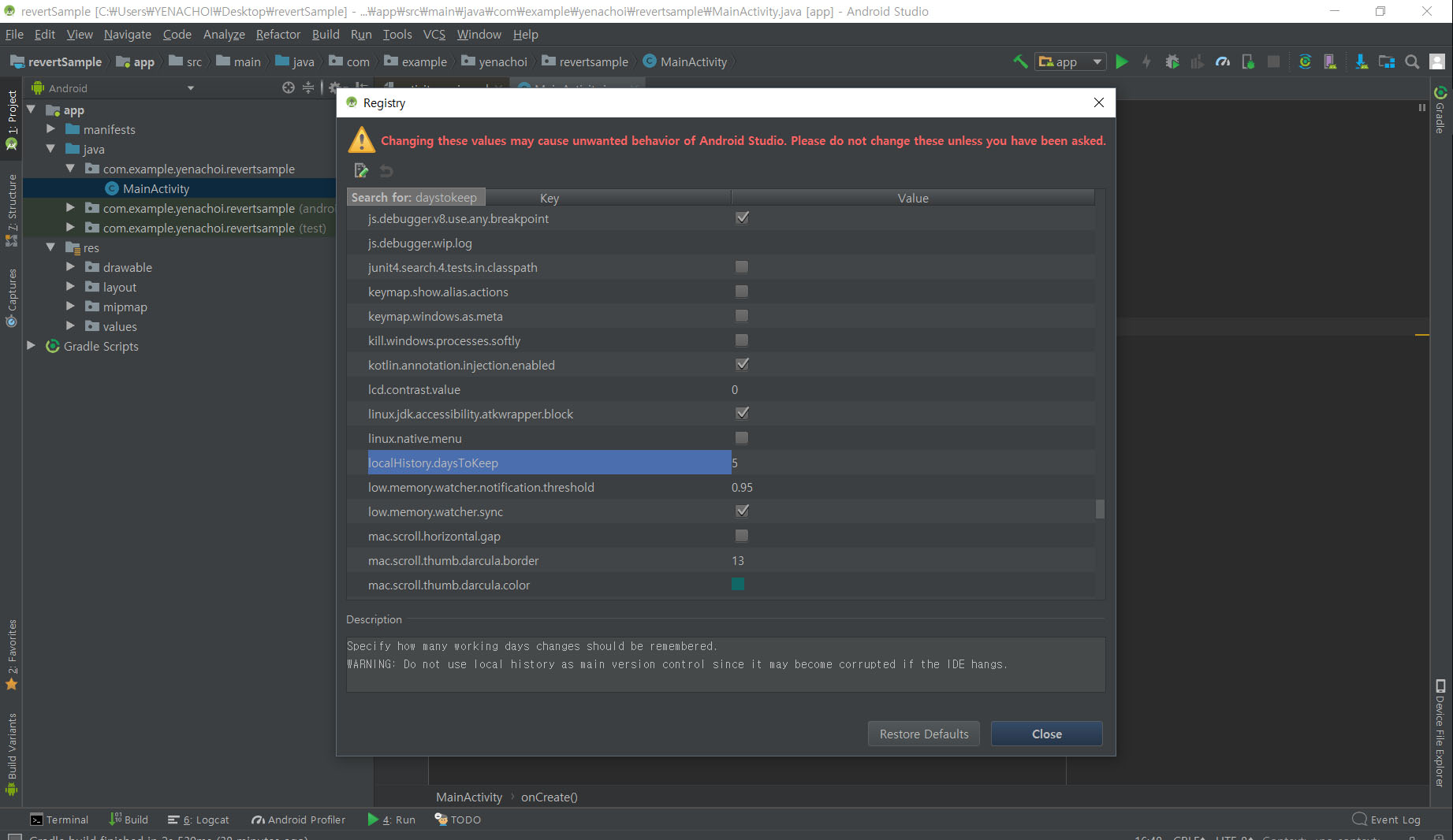Viewport: 1453px width, 840px height.
Task: Open the Event Log
Action: [1387, 820]
